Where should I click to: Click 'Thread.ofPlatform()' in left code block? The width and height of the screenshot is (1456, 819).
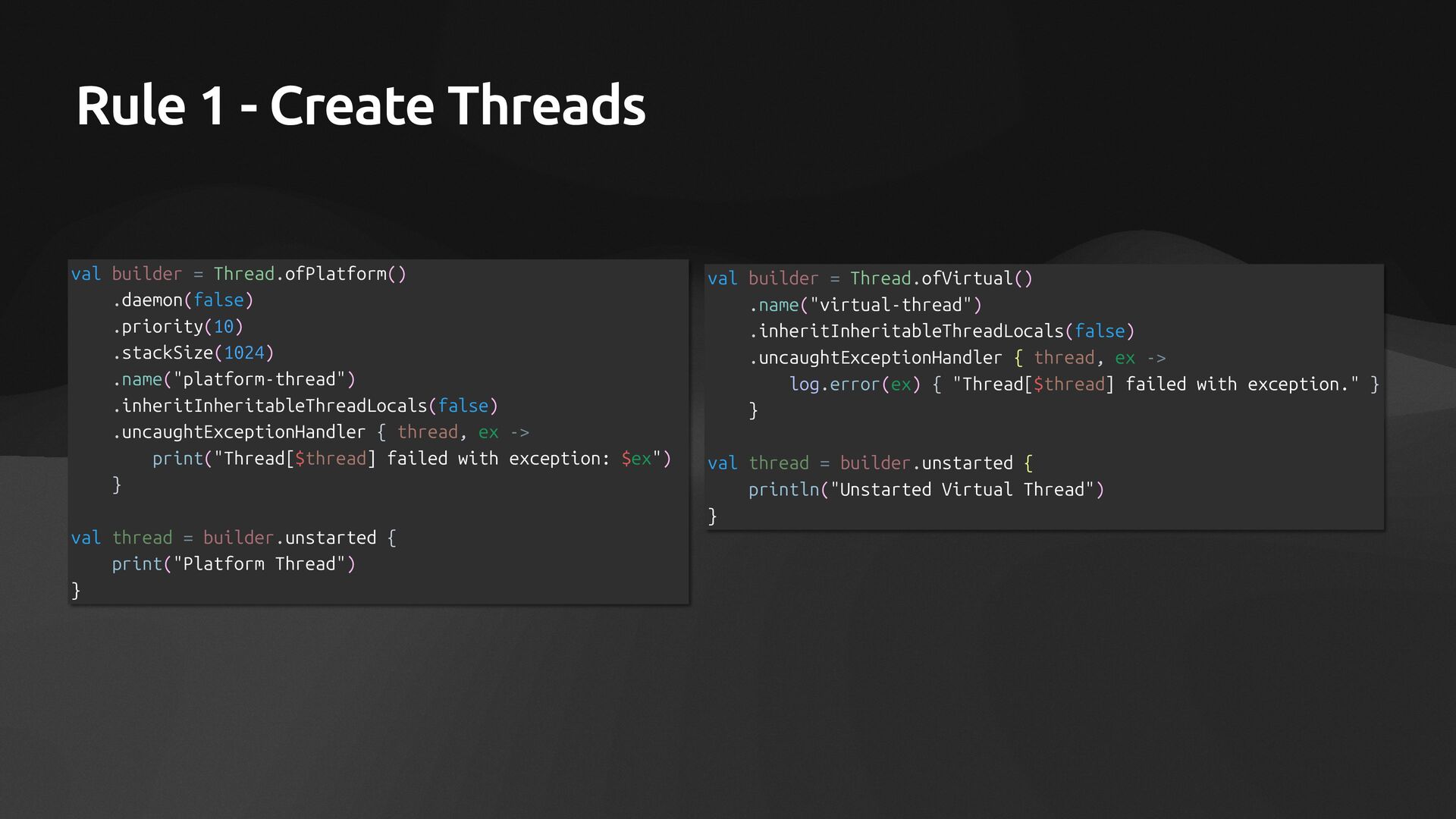point(309,274)
